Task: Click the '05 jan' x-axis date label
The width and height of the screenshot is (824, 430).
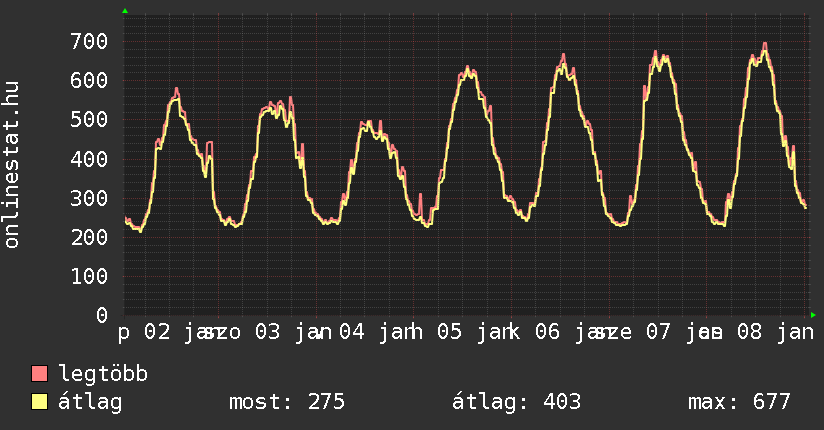Action: 472,332
